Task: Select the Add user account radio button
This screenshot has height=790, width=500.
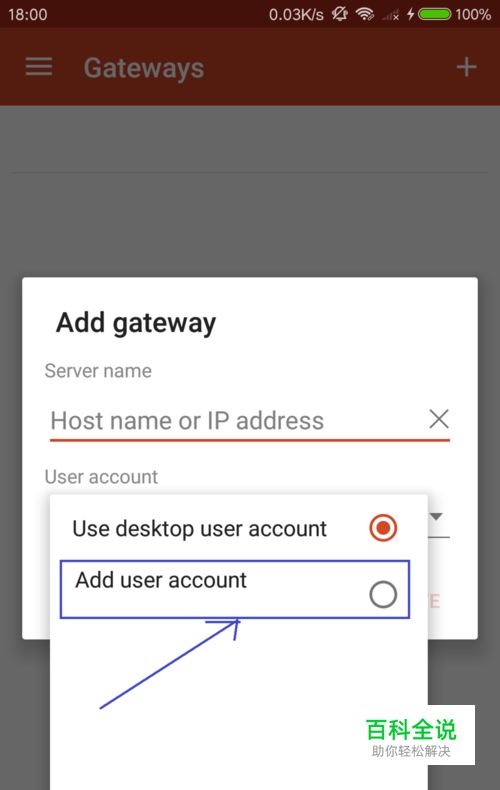Action: pyautogui.click(x=383, y=595)
